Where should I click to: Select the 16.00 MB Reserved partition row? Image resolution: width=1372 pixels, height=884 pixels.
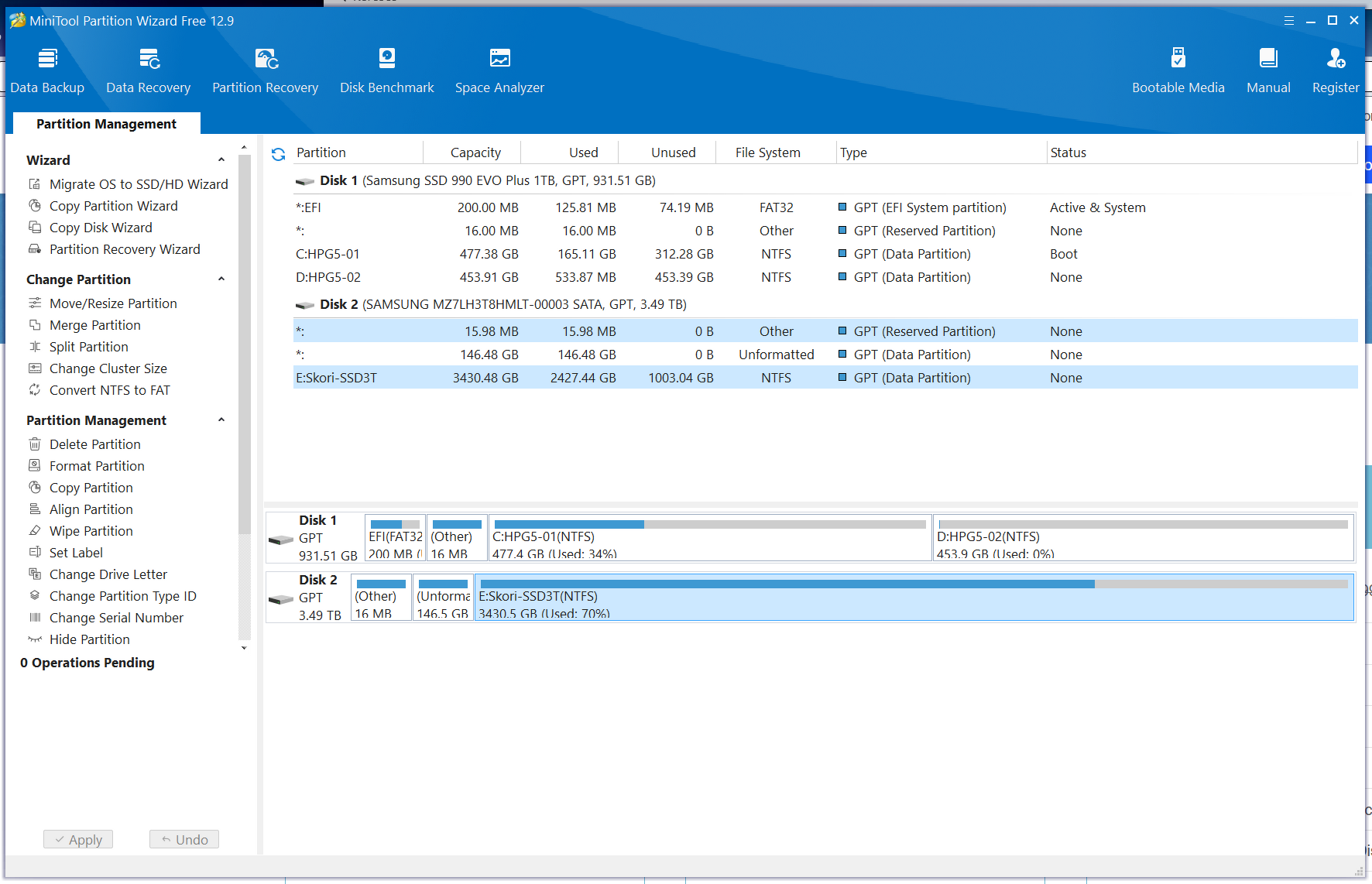pyautogui.click(x=825, y=231)
